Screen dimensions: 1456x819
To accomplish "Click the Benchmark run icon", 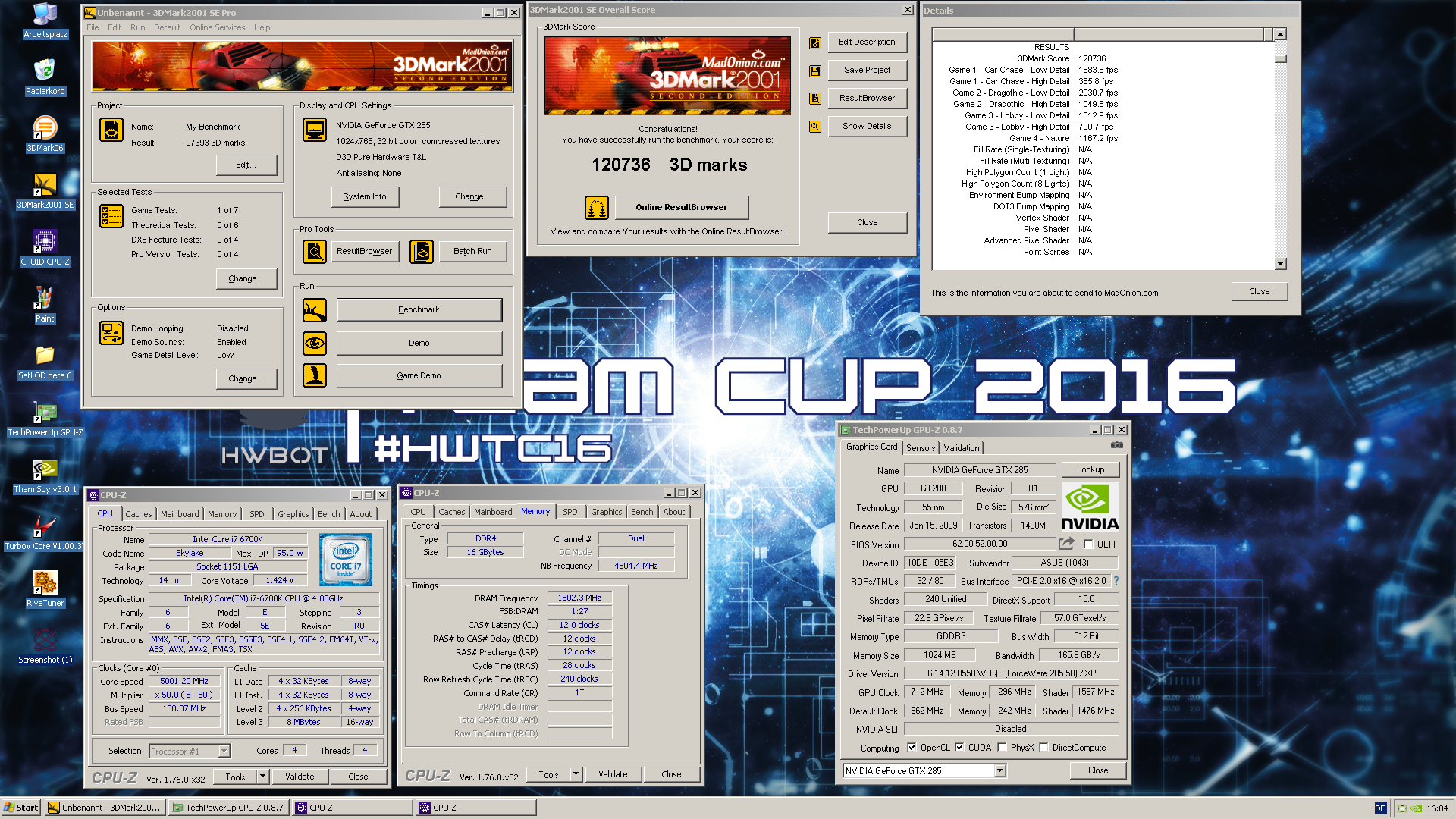I will pos(314,309).
